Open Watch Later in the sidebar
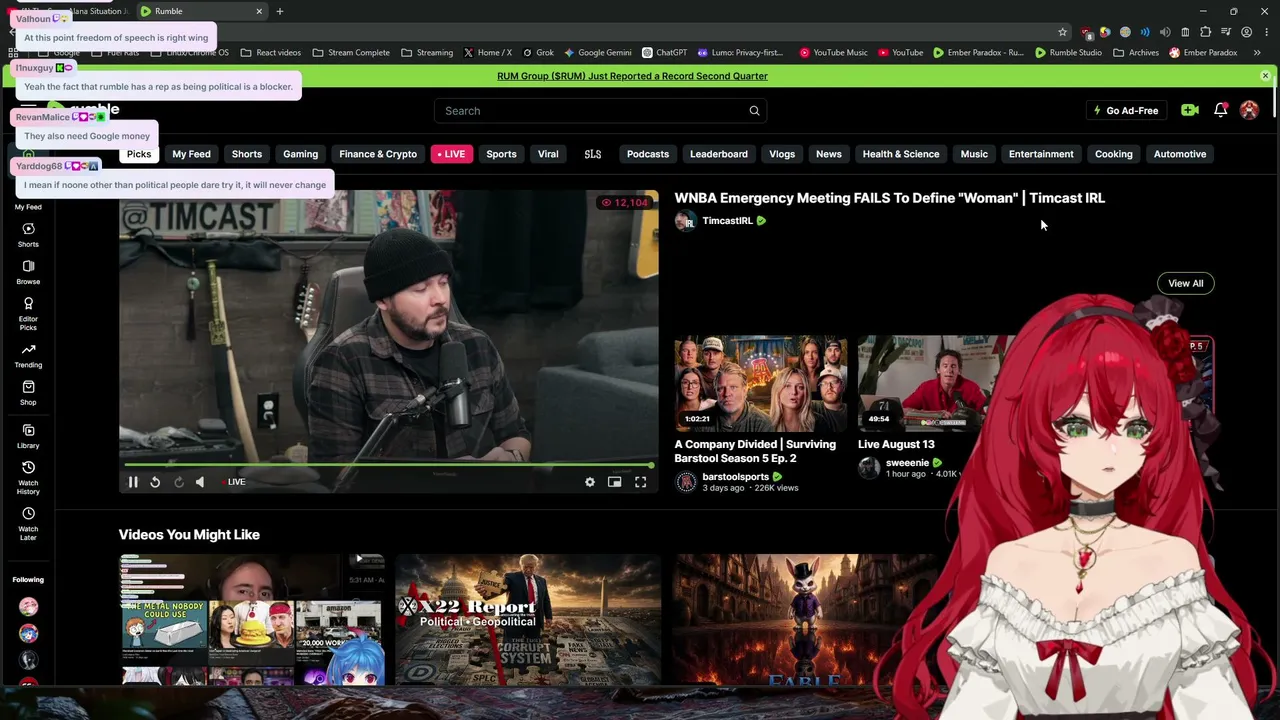 point(28,523)
